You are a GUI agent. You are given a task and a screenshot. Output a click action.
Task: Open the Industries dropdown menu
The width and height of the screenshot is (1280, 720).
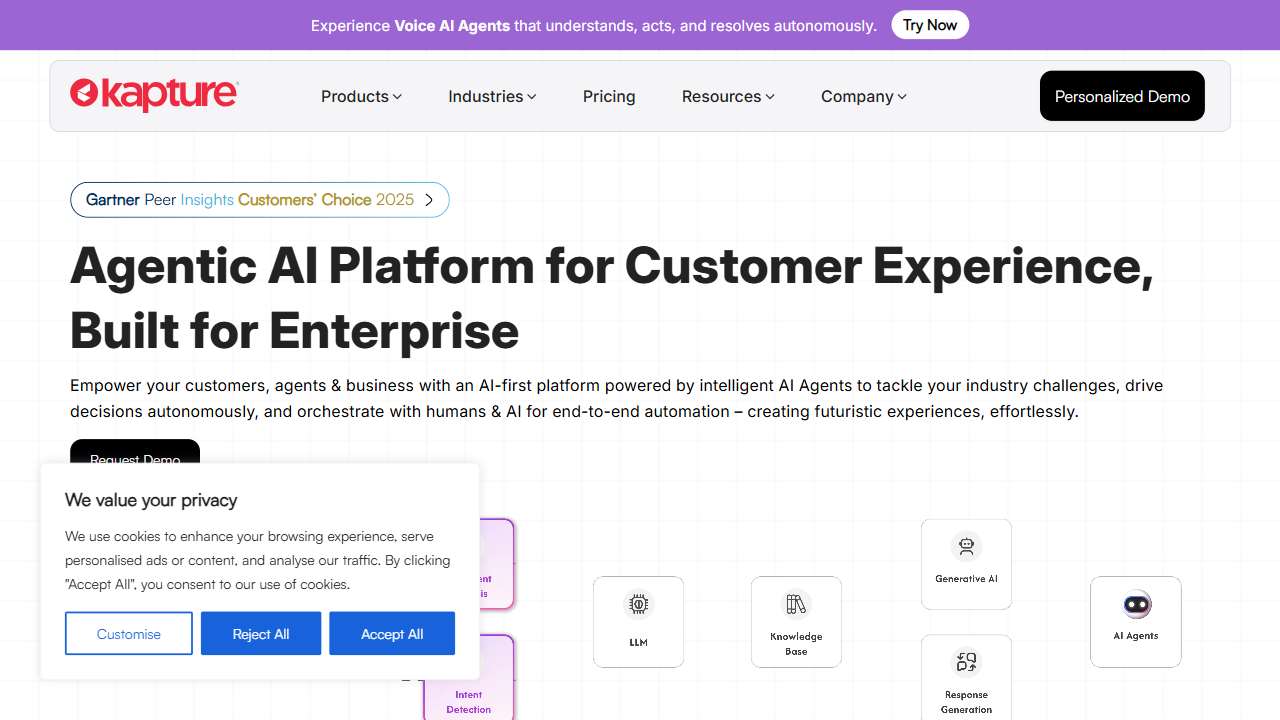pos(492,97)
